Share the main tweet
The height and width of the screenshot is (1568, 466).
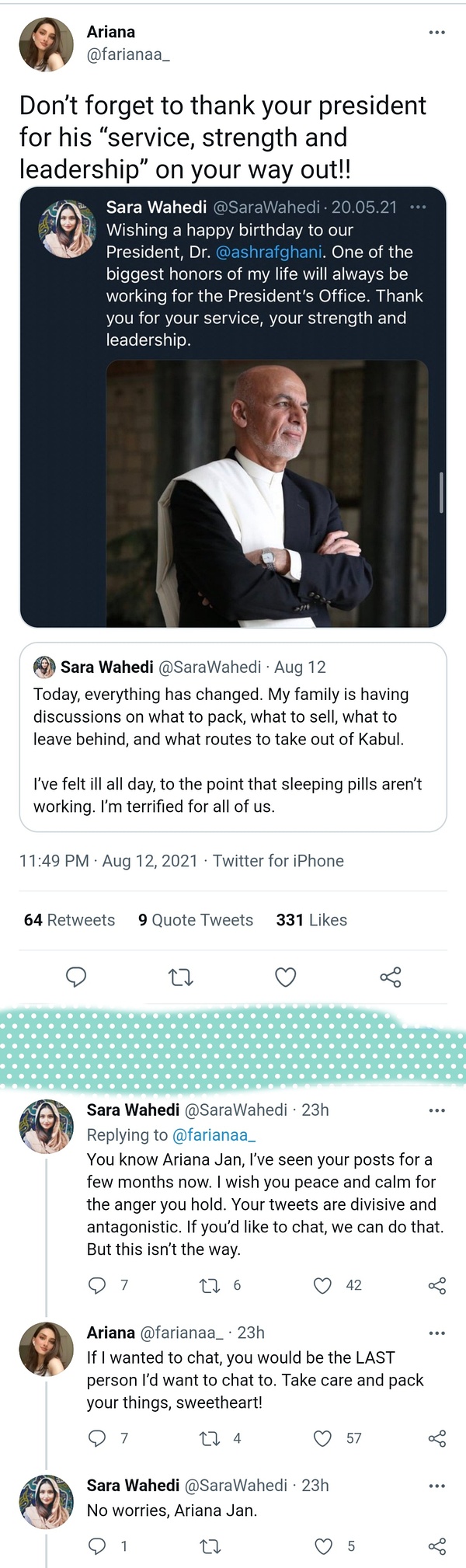tap(391, 977)
